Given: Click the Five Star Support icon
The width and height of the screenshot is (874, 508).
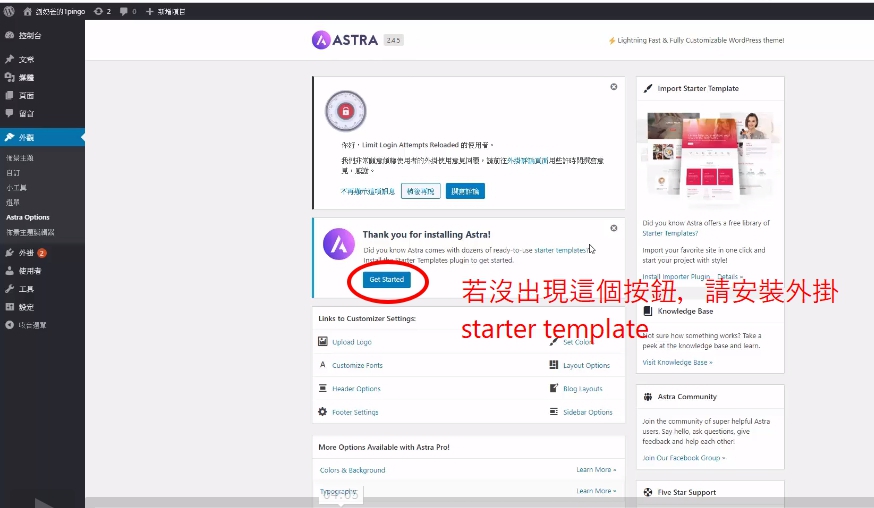Looking at the screenshot, I should pyautogui.click(x=648, y=492).
